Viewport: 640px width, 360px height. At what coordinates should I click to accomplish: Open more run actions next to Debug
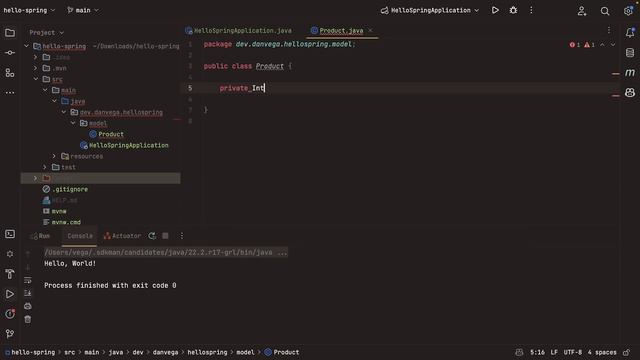(x=531, y=10)
